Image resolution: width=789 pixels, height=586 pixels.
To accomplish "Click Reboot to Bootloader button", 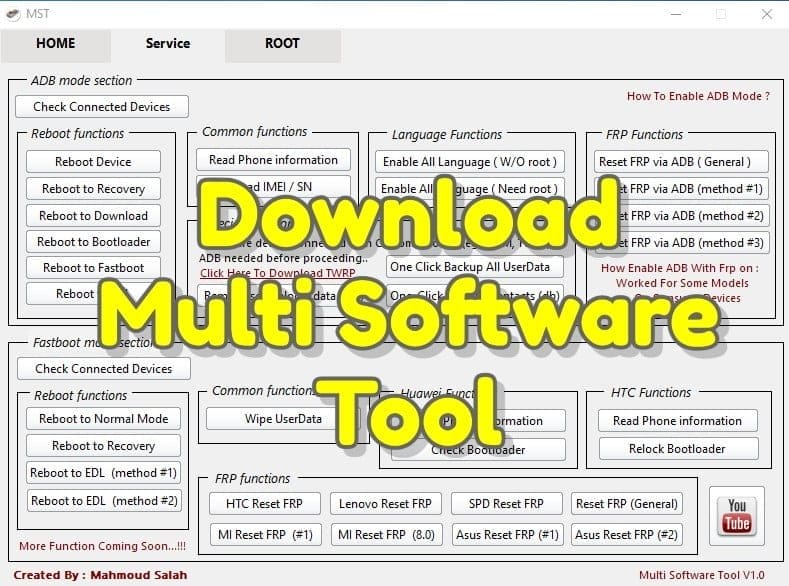I will 93,242.
